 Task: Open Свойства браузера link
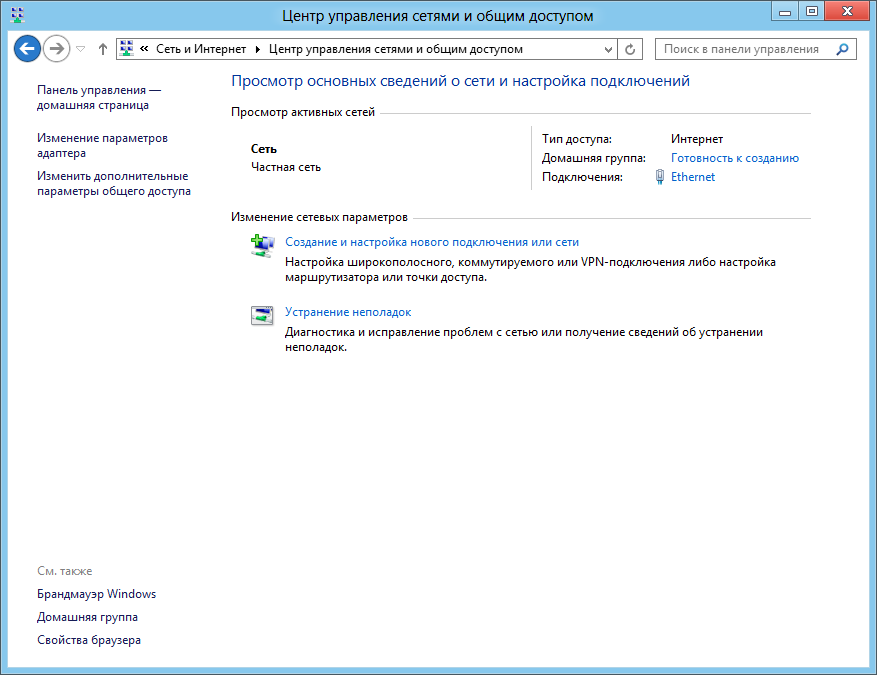click(x=89, y=640)
